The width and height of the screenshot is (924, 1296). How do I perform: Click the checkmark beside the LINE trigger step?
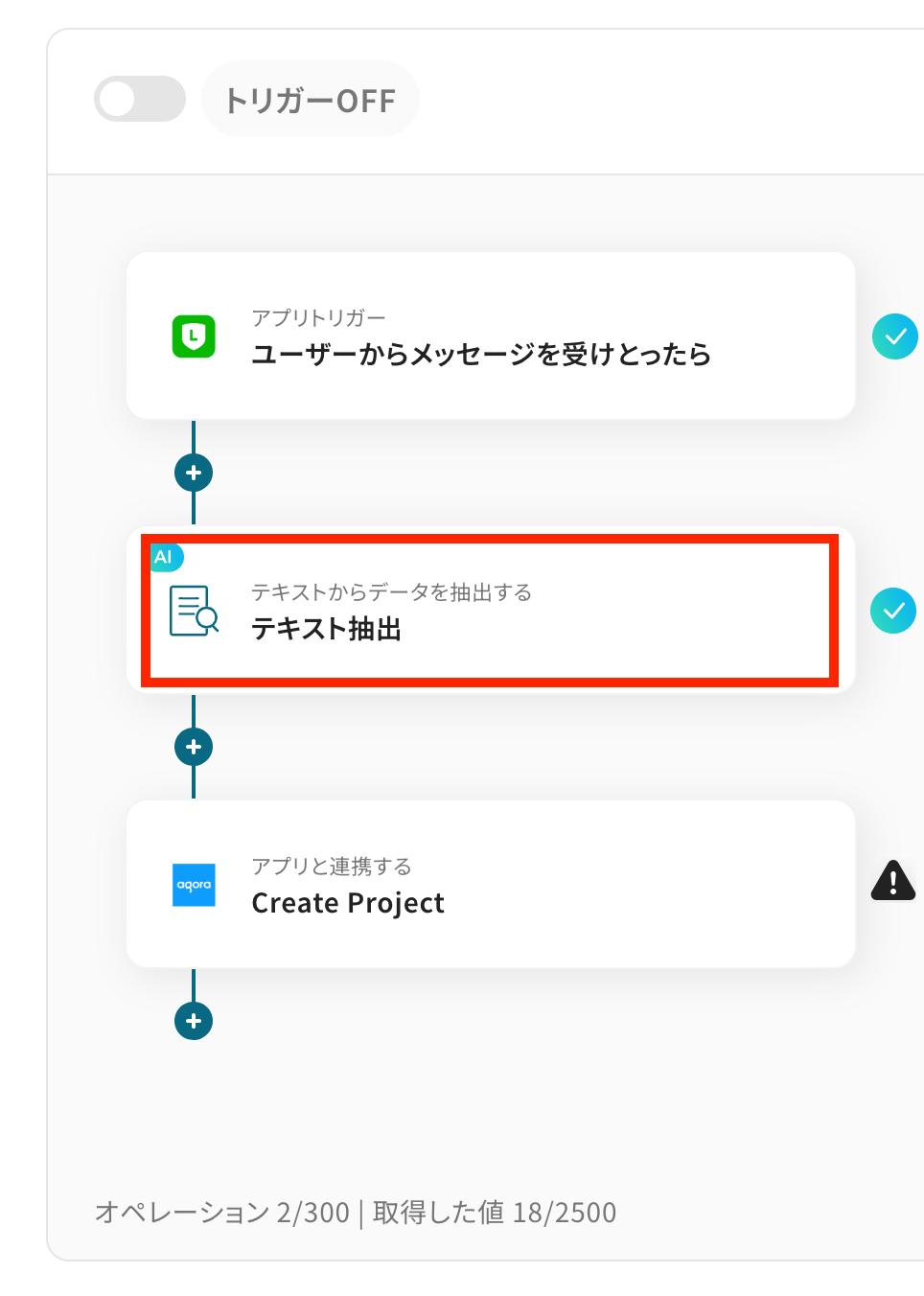click(894, 336)
